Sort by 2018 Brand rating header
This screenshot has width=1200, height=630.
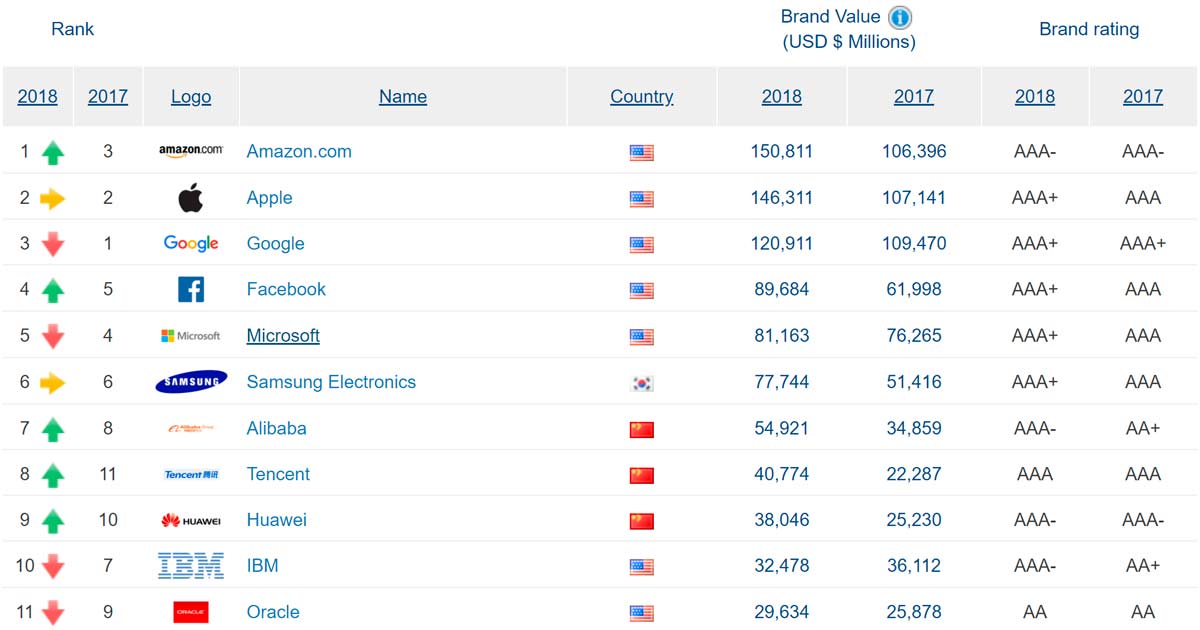[1035, 97]
